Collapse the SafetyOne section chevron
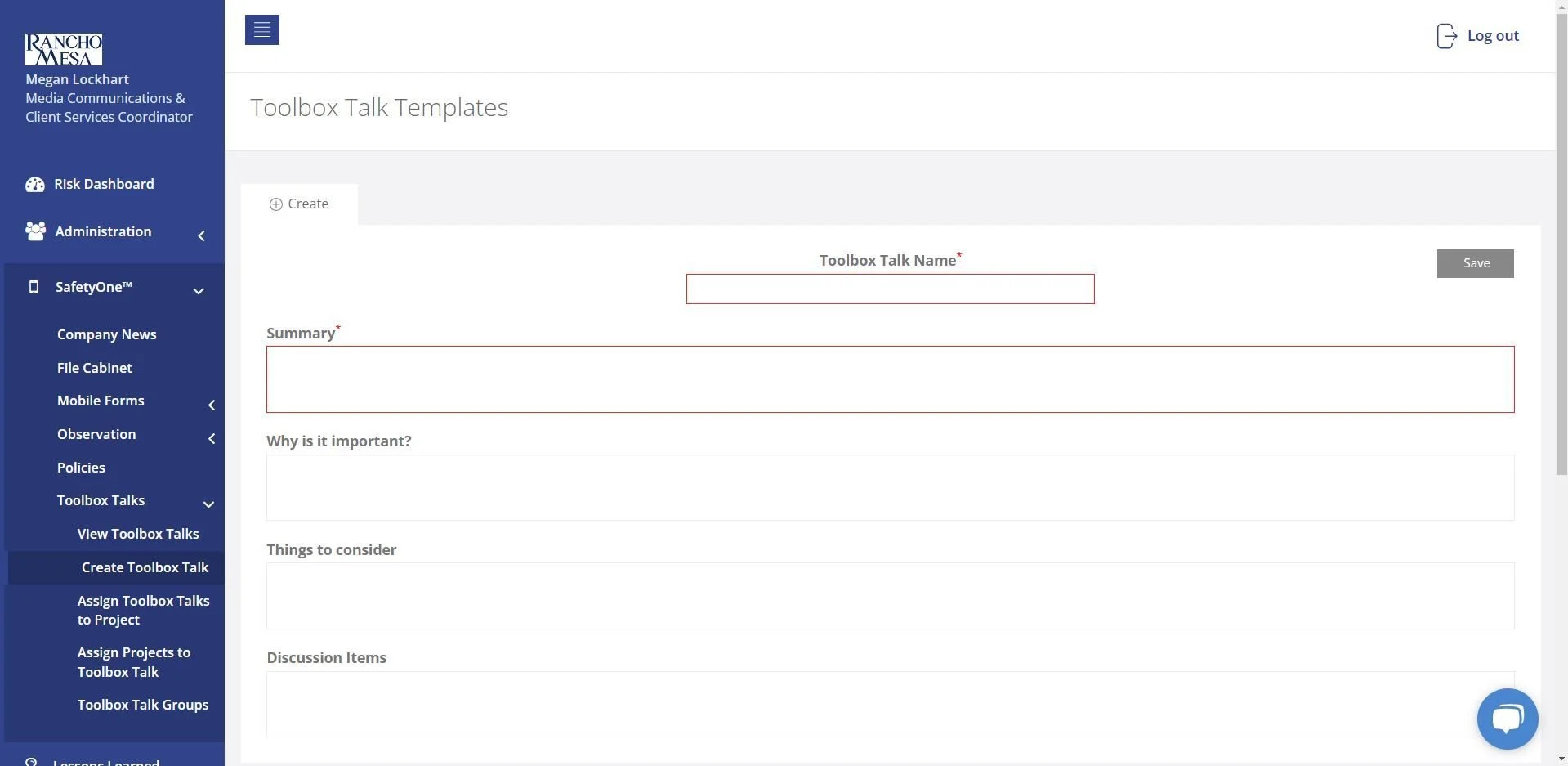The height and width of the screenshot is (766, 1568). [198, 290]
